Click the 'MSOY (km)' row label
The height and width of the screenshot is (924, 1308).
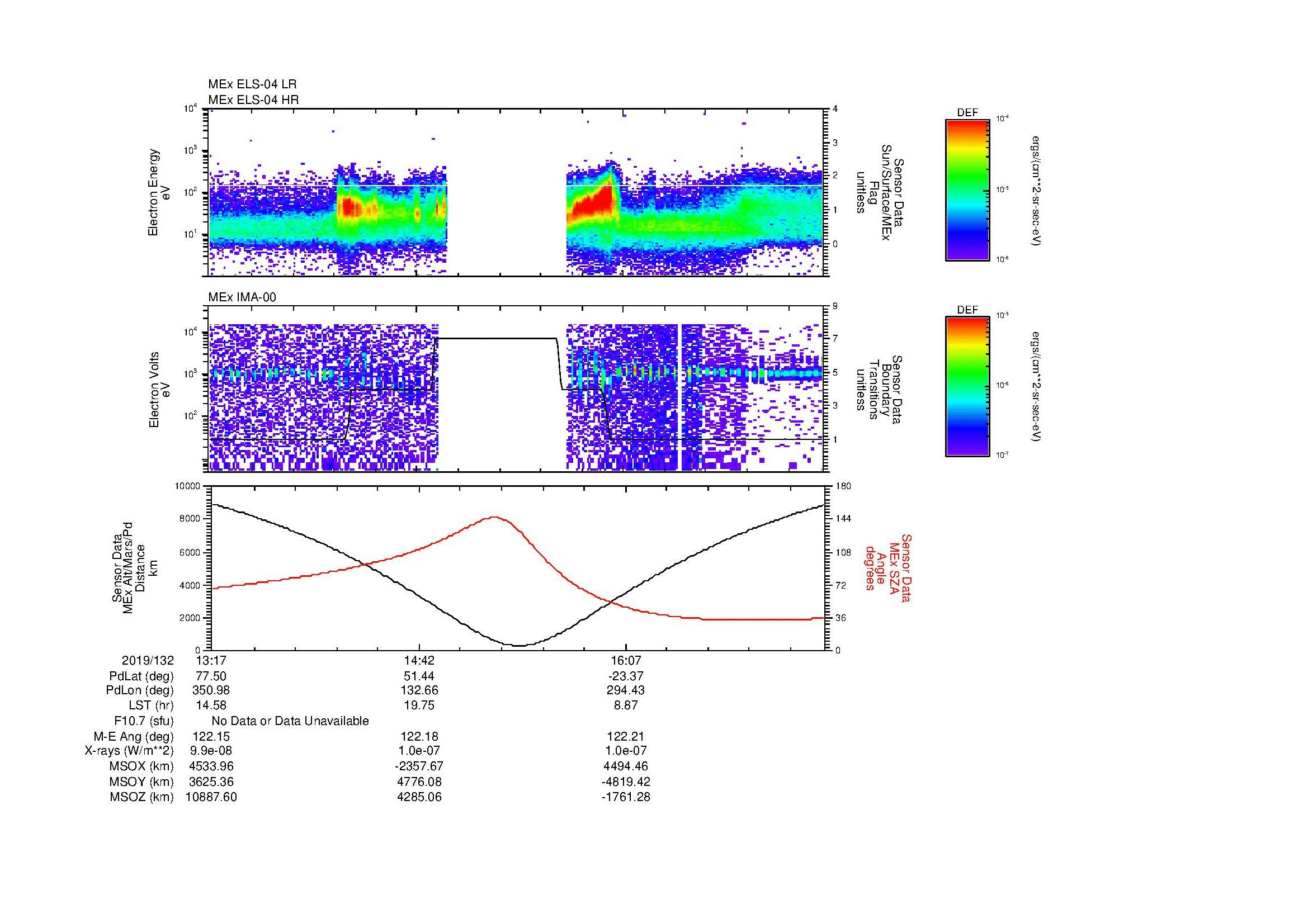pyautogui.click(x=141, y=781)
